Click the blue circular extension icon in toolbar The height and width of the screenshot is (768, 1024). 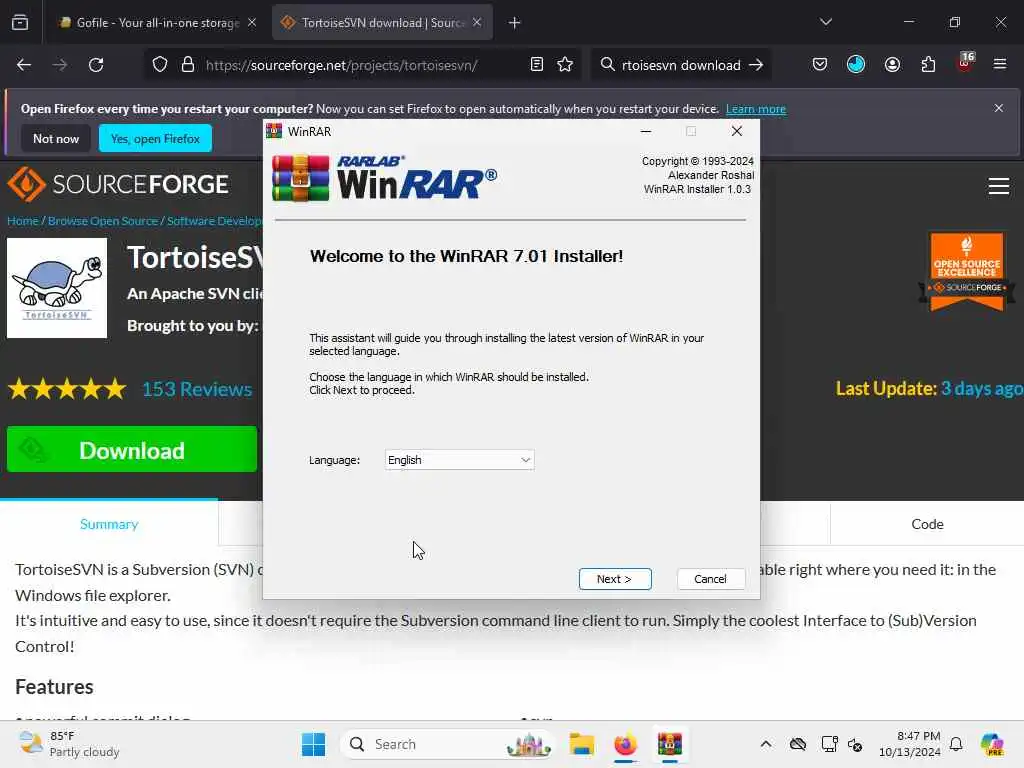[856, 65]
